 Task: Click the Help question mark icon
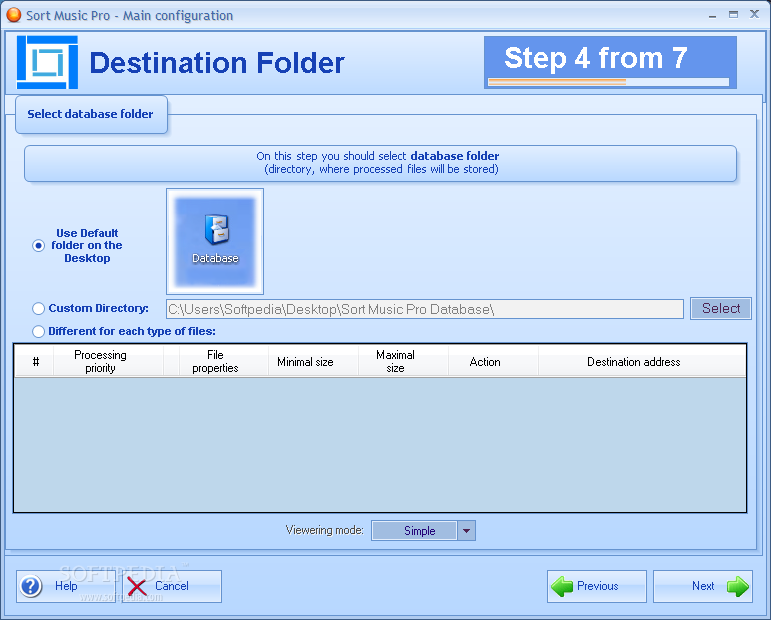[31, 586]
